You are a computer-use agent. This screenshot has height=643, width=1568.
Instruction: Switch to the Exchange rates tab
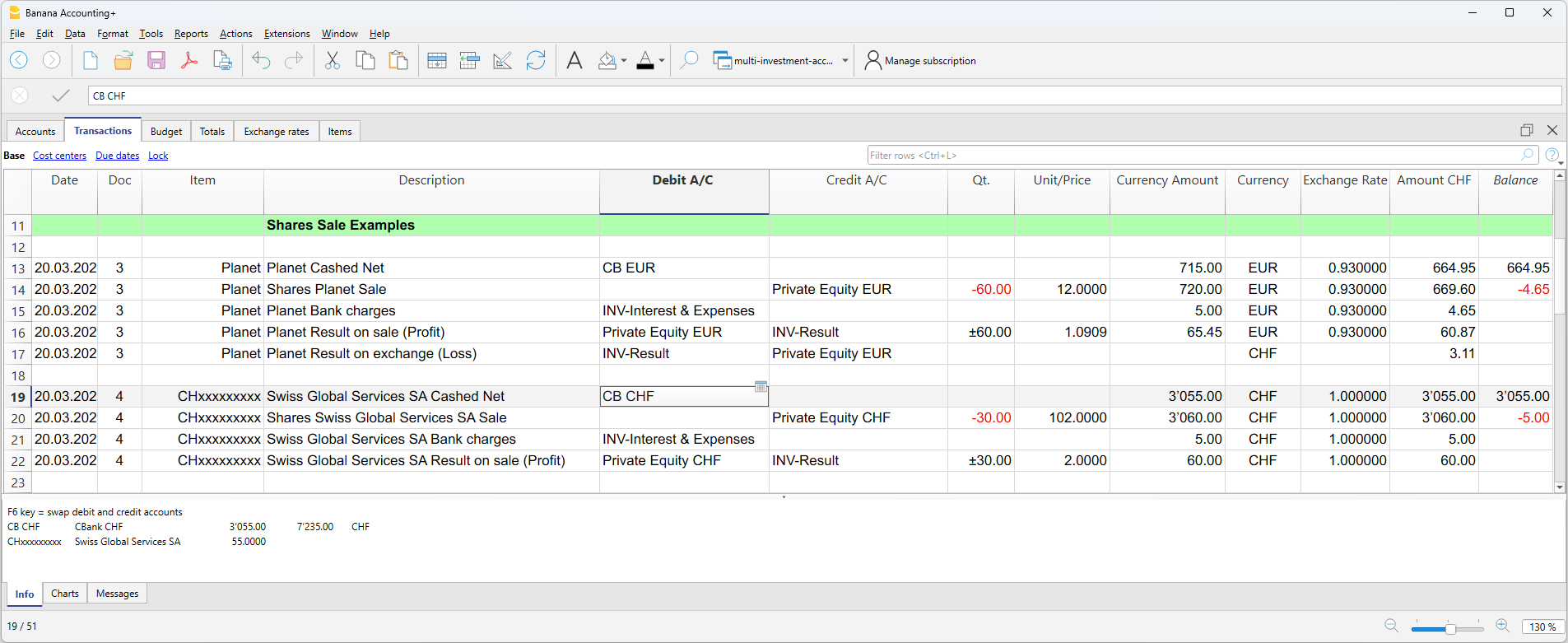(277, 132)
